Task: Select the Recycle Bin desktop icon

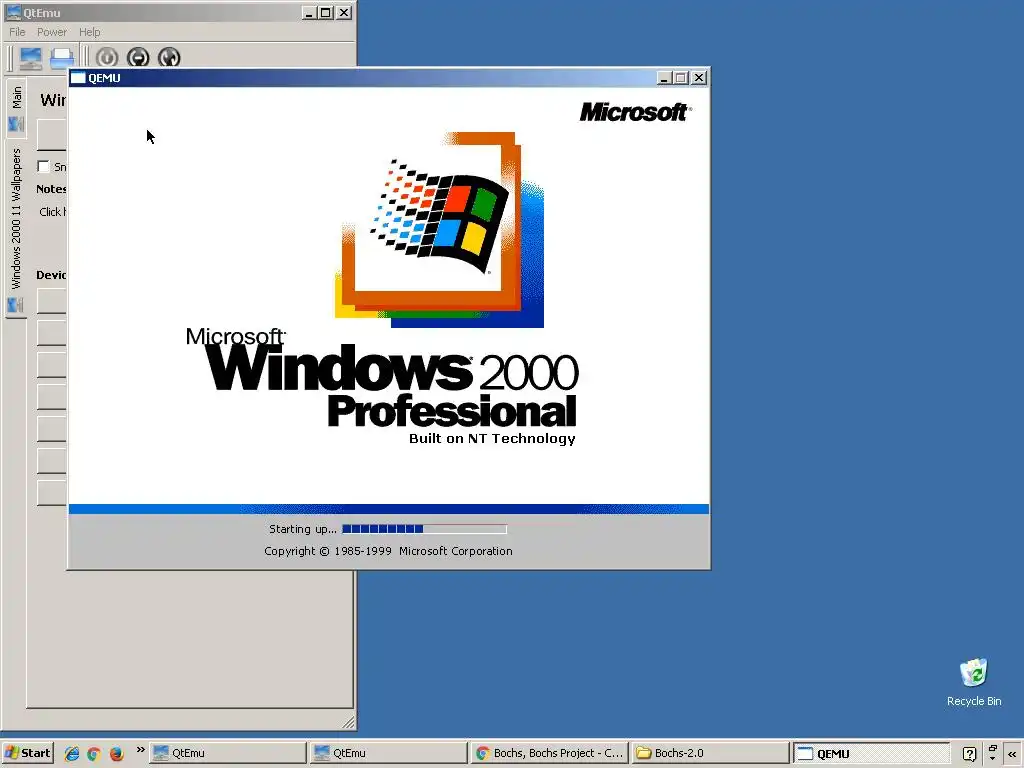Action: [x=974, y=682]
